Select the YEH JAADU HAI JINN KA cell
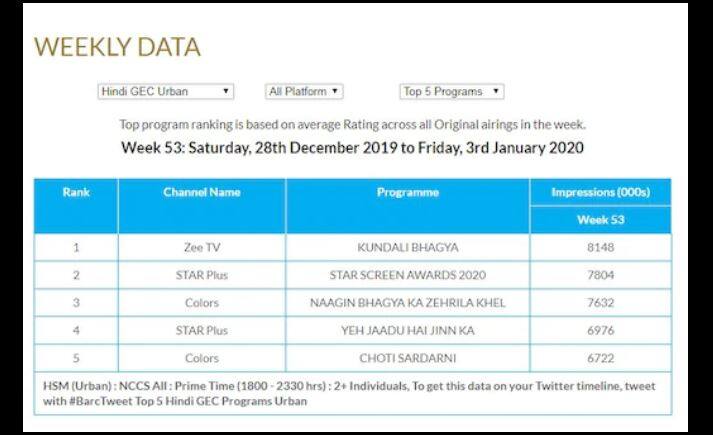The height and width of the screenshot is (435, 713). (x=407, y=330)
